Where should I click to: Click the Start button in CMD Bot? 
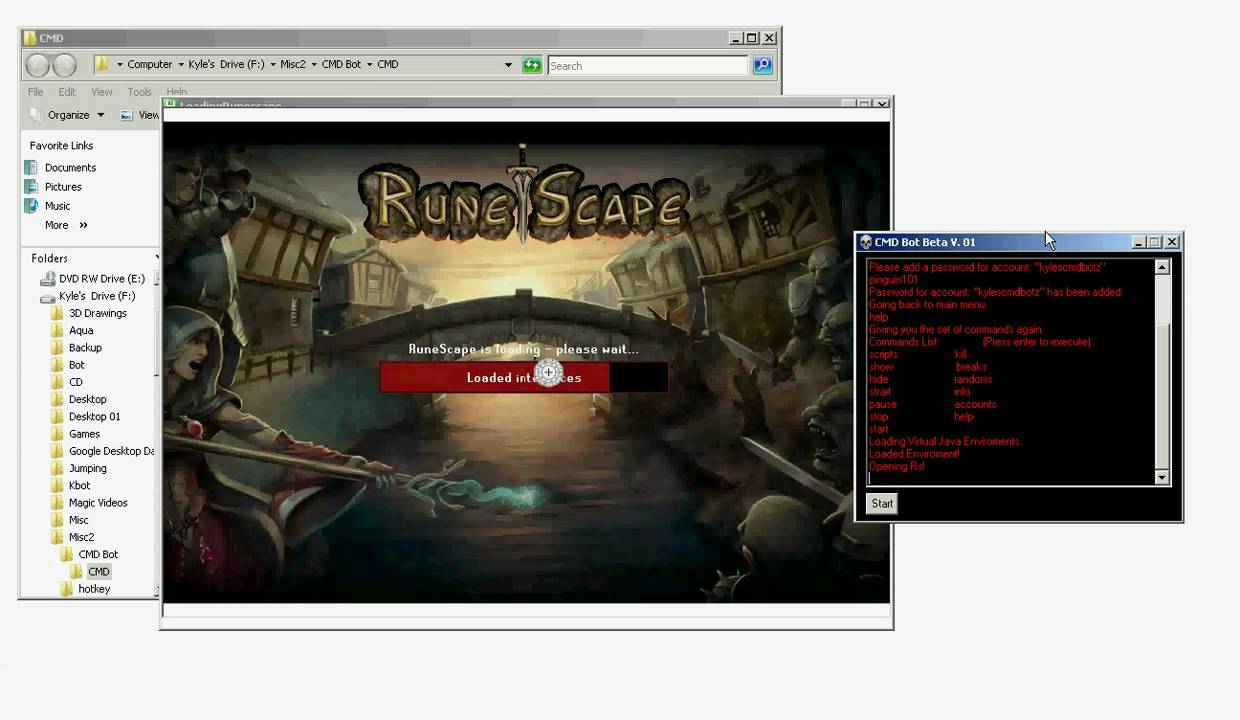[882, 504]
